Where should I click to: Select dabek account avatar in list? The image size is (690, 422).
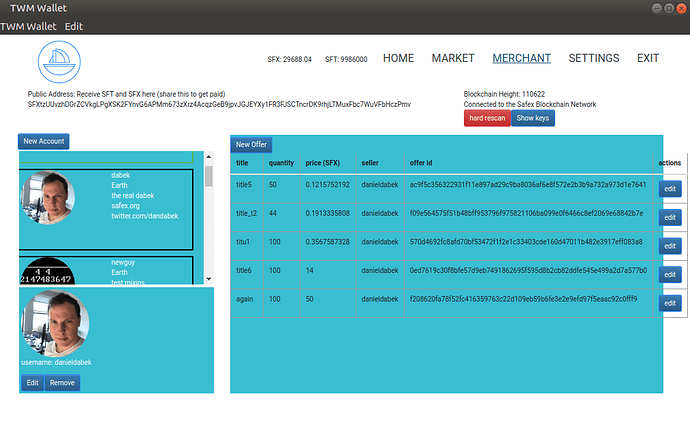(x=48, y=198)
